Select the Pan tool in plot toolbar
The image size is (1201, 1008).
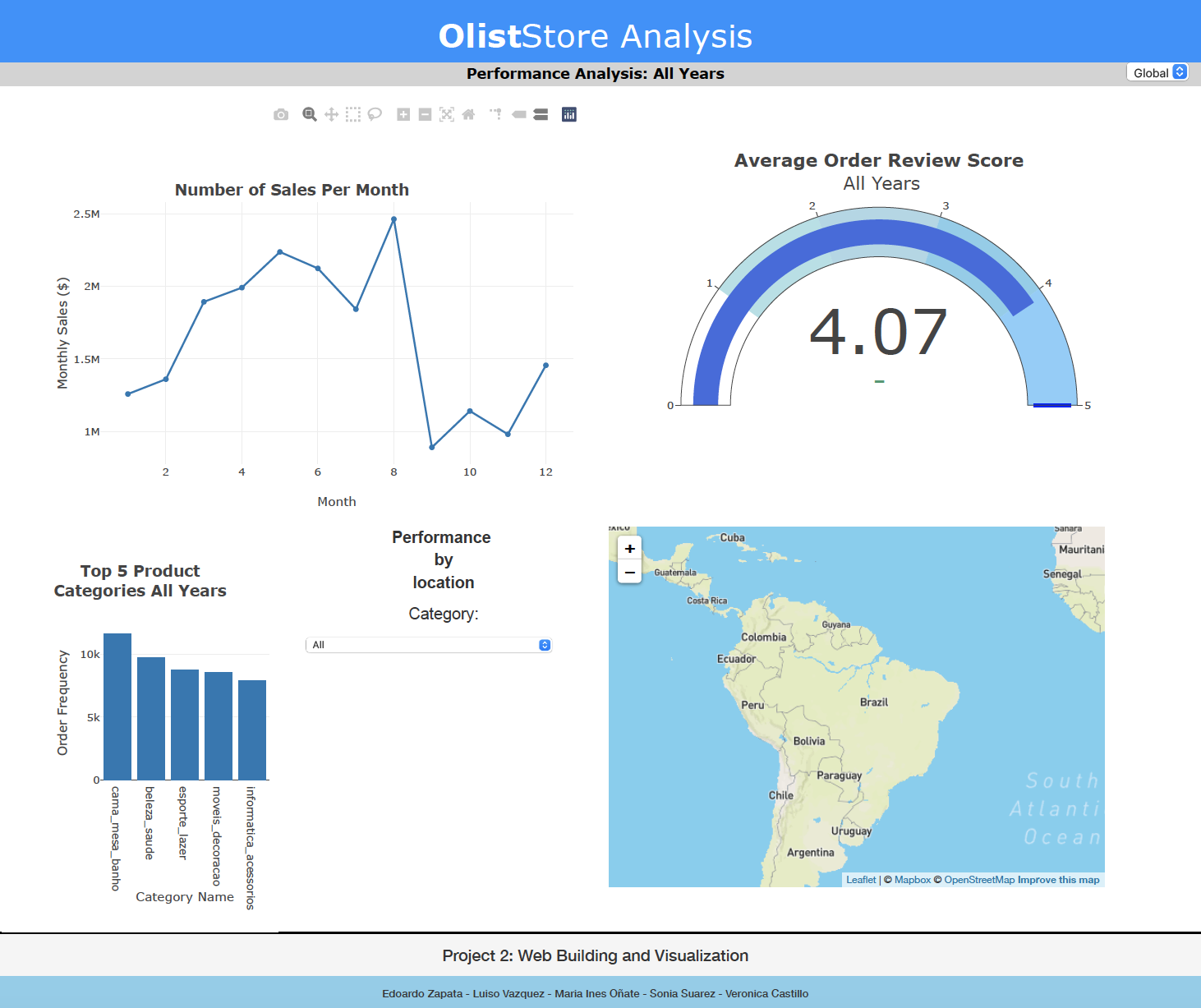point(331,115)
